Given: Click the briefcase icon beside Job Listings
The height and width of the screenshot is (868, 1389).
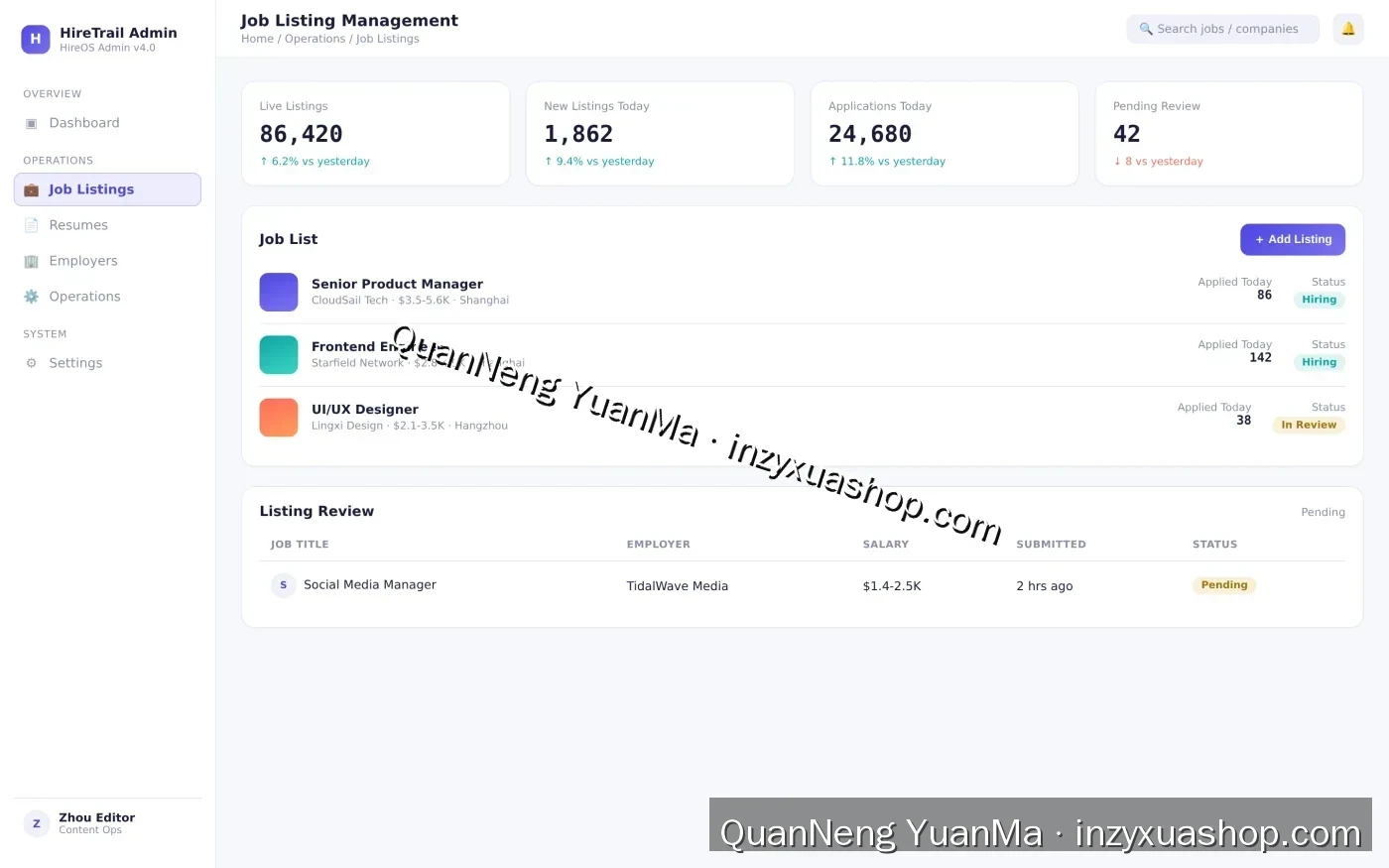Looking at the screenshot, I should [31, 189].
